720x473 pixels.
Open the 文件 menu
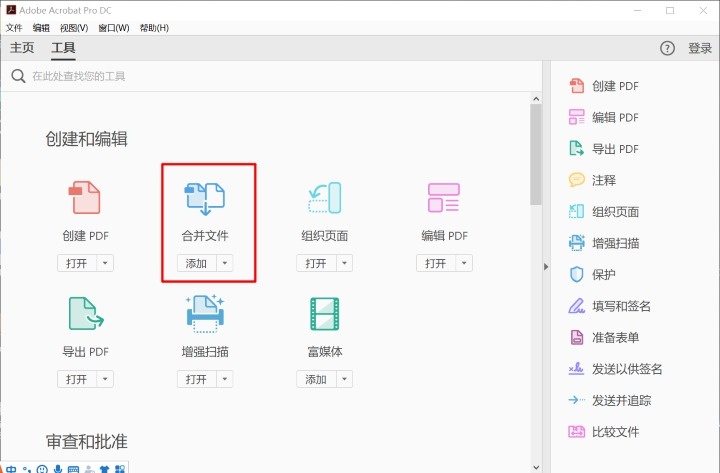click(x=14, y=28)
